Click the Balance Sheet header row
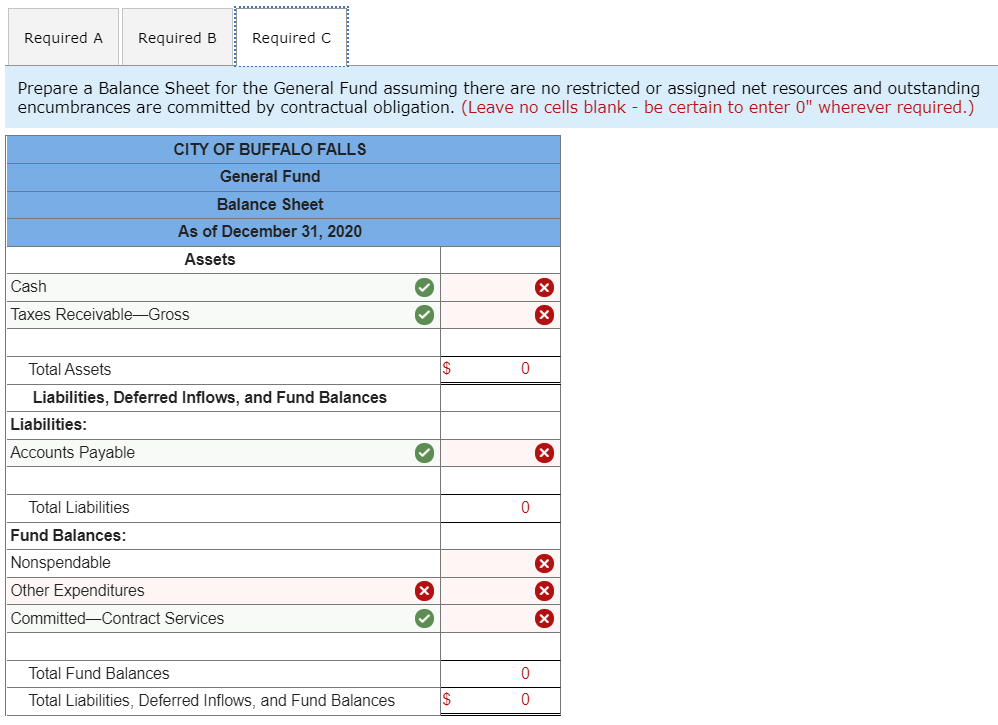The image size is (998, 725). click(x=269, y=204)
